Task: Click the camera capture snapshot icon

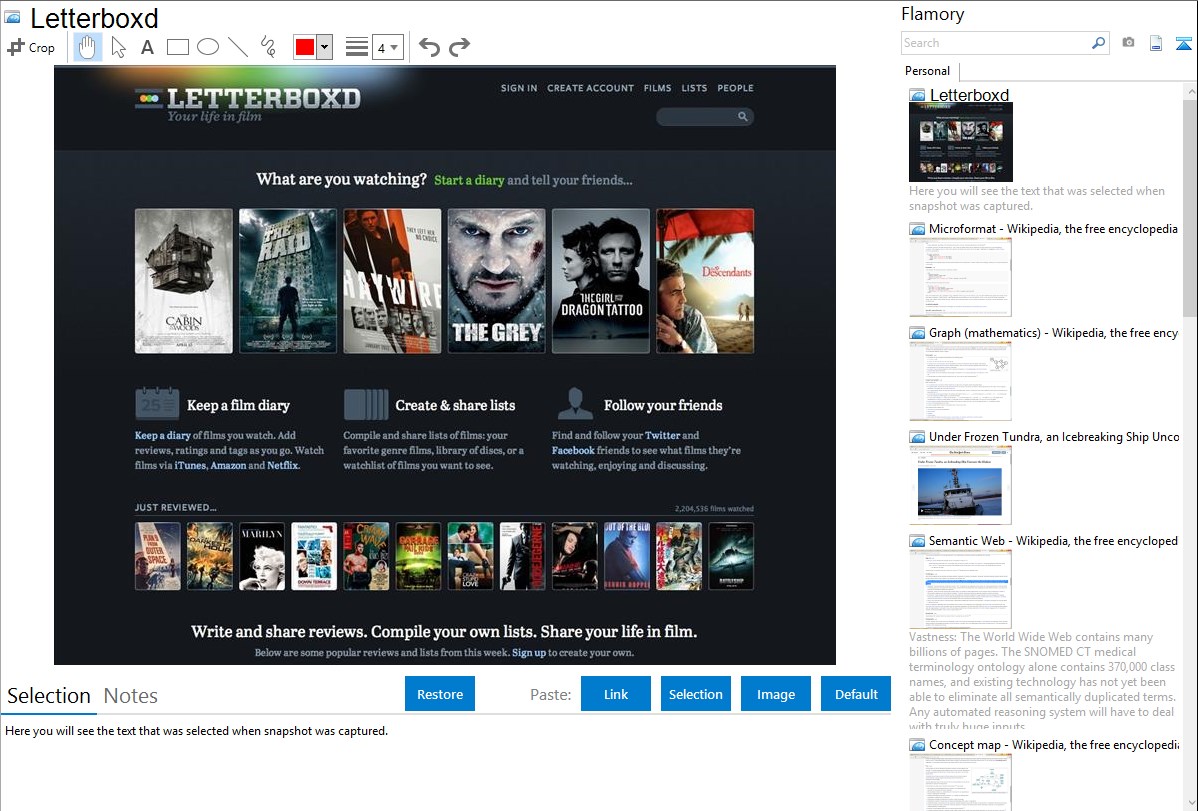Action: pyautogui.click(x=1128, y=43)
